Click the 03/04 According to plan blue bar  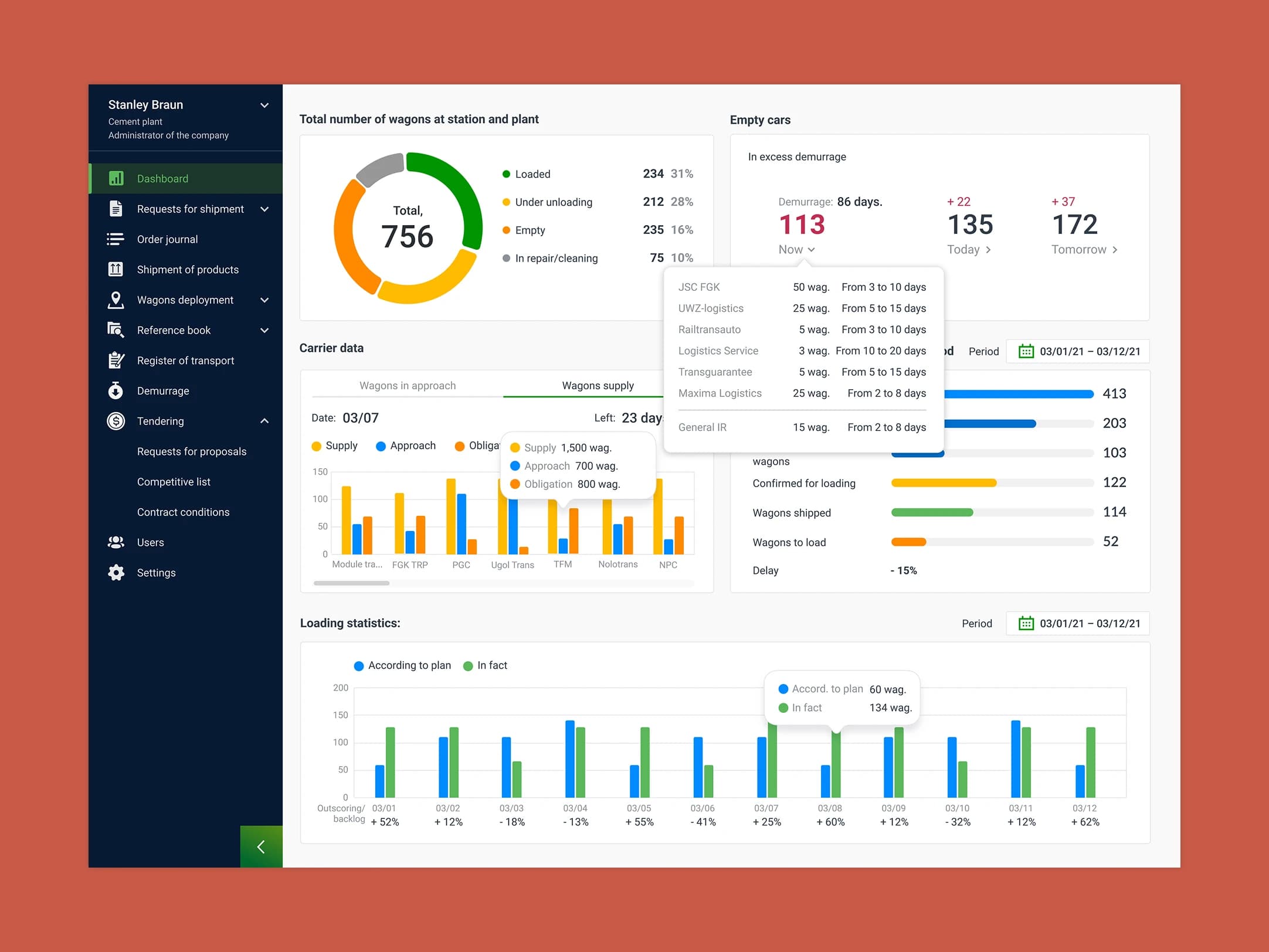[x=569, y=759]
